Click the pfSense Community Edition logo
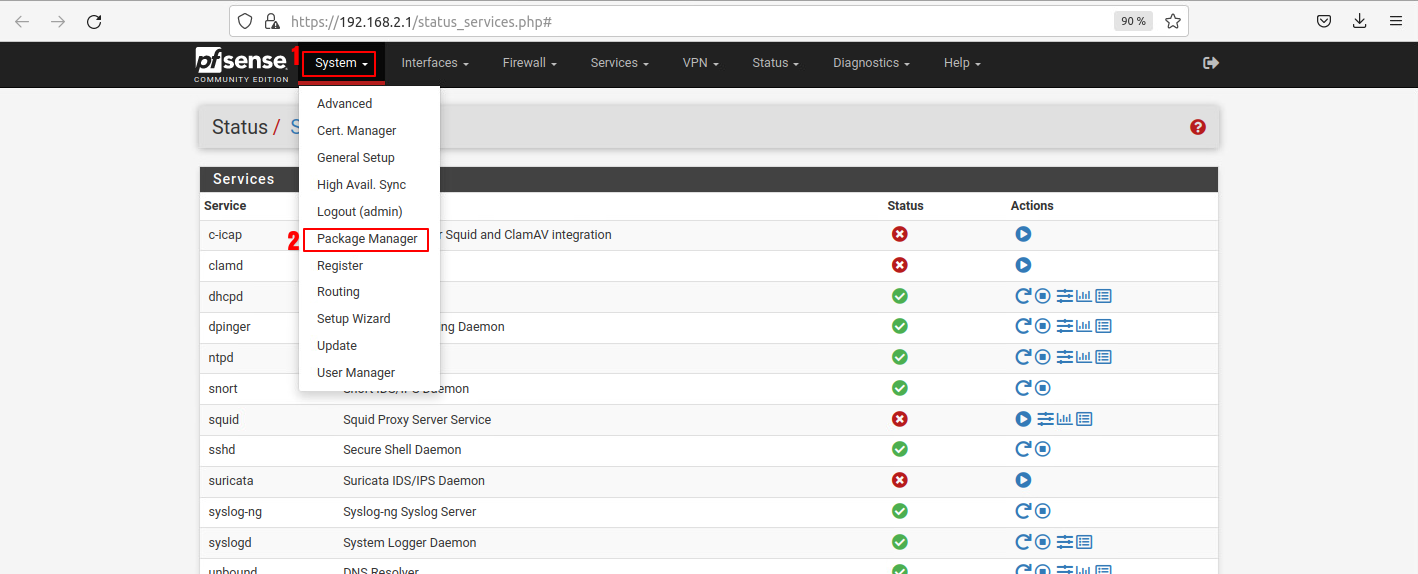 click(x=241, y=64)
